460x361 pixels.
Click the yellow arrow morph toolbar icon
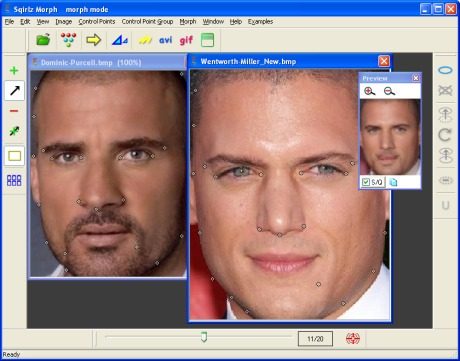93,40
